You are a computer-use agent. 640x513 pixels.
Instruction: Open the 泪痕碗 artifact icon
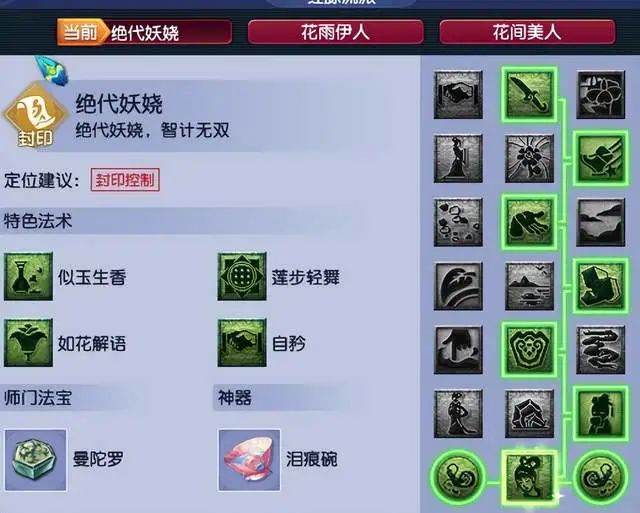[249, 460]
